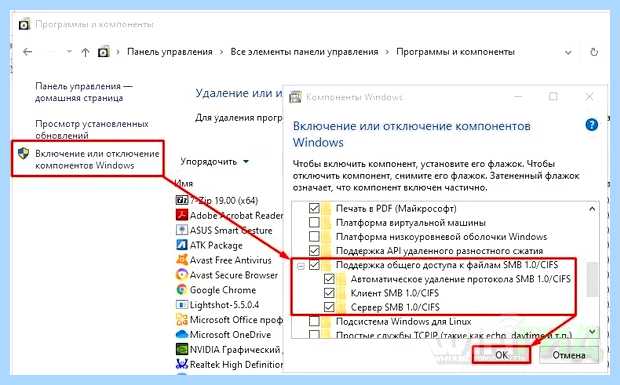Select Avast Secure Browser name text
This screenshot has height=385, width=620.
pyautogui.click(x=234, y=275)
